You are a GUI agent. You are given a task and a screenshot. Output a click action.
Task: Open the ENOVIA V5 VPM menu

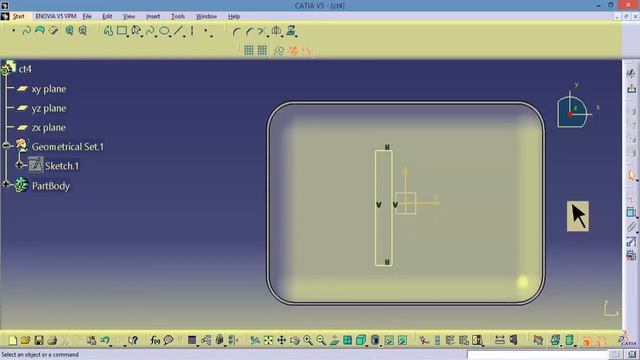click(x=56, y=16)
